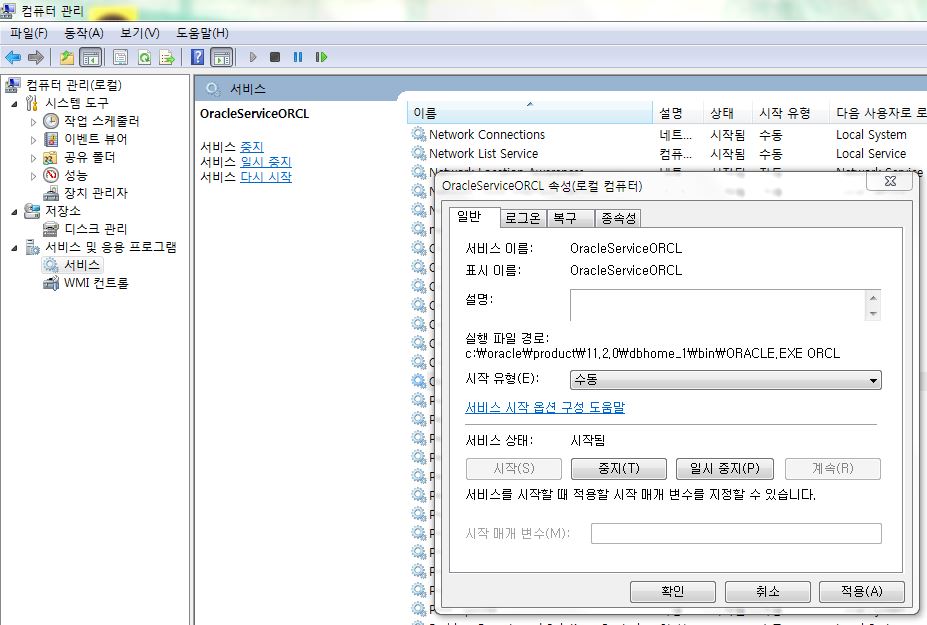Click the 설명 box scroll down arrow

pos(873,313)
